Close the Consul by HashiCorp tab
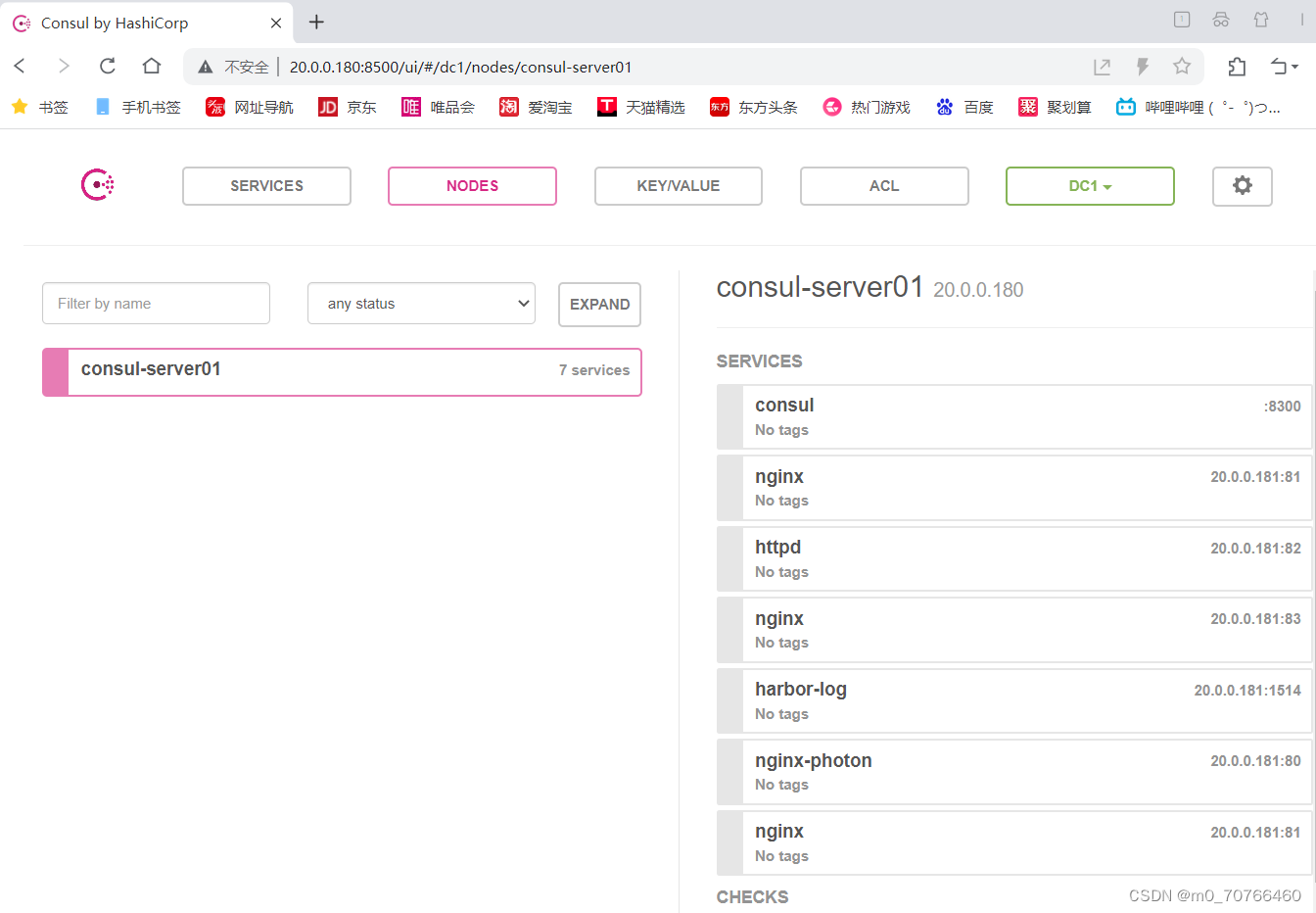 [x=276, y=23]
